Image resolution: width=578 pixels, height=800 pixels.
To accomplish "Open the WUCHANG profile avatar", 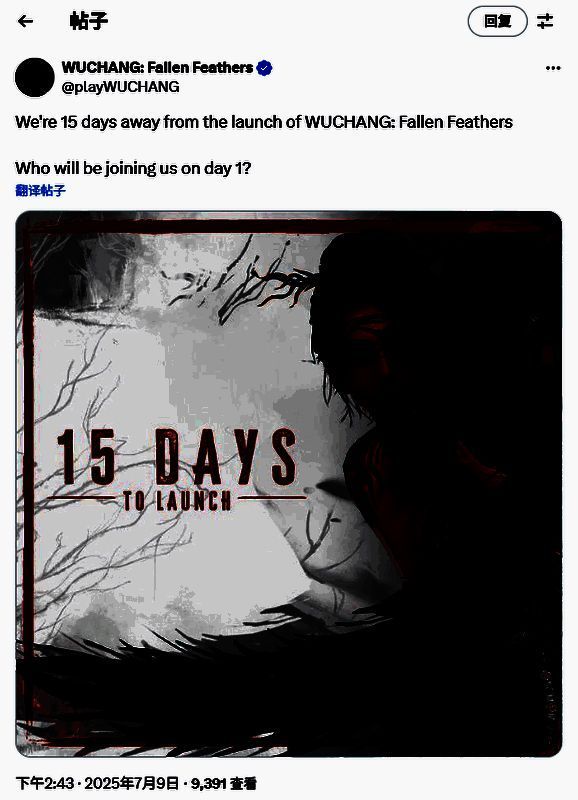I will point(35,77).
